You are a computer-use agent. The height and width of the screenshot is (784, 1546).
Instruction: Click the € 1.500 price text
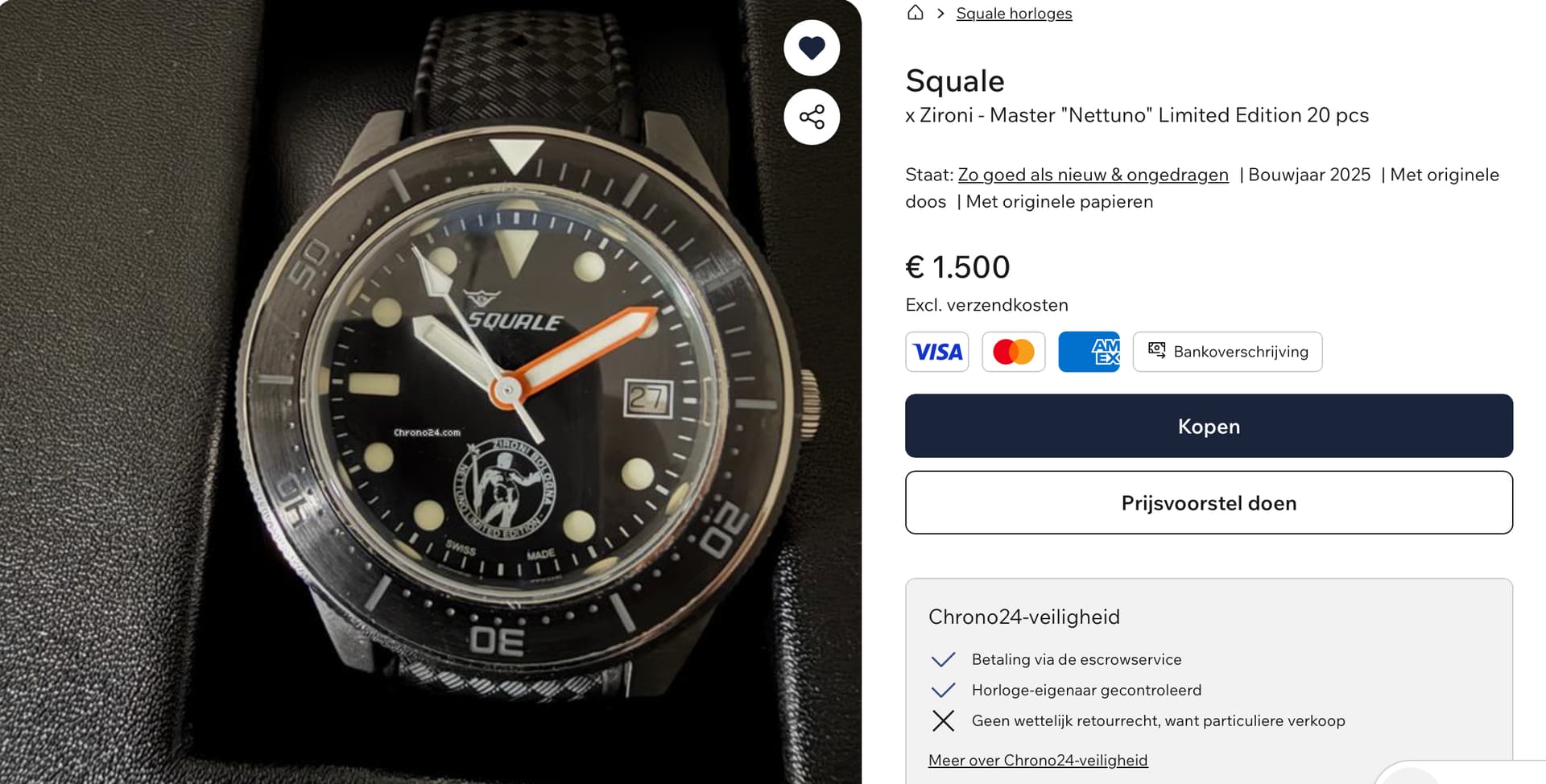coord(957,267)
